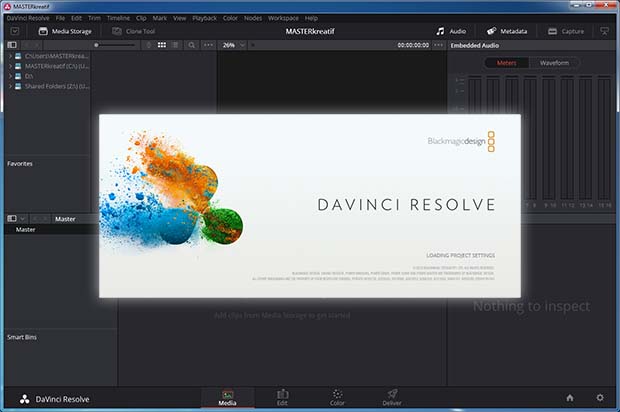Open the 26% viewer zoom dropdown
620x412 pixels.
[233, 45]
